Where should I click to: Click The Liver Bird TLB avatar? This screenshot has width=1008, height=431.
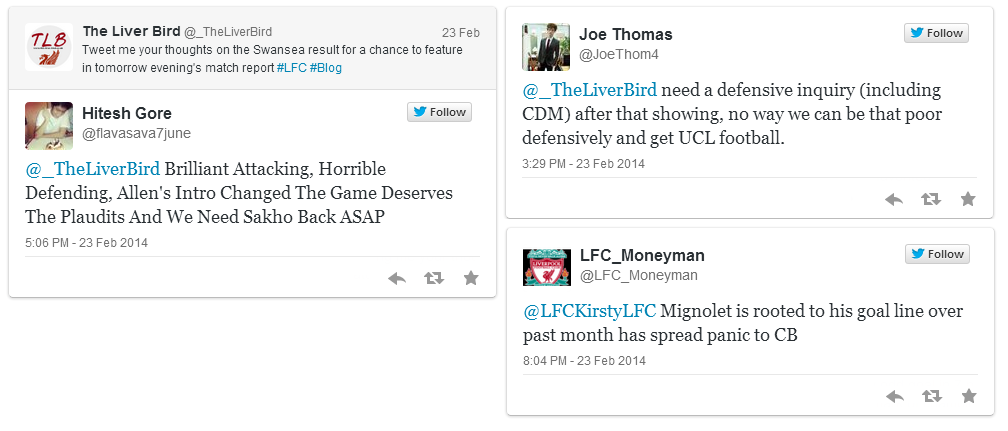[x=48, y=47]
